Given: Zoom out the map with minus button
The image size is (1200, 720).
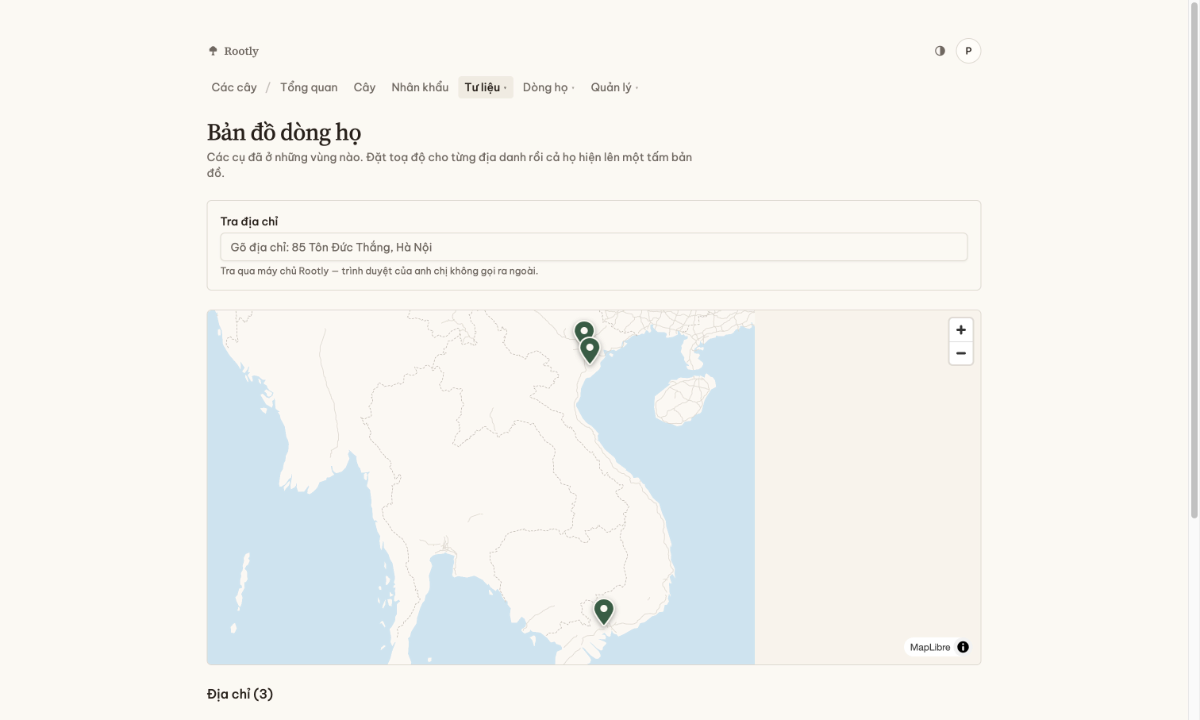Looking at the screenshot, I should point(961,353).
